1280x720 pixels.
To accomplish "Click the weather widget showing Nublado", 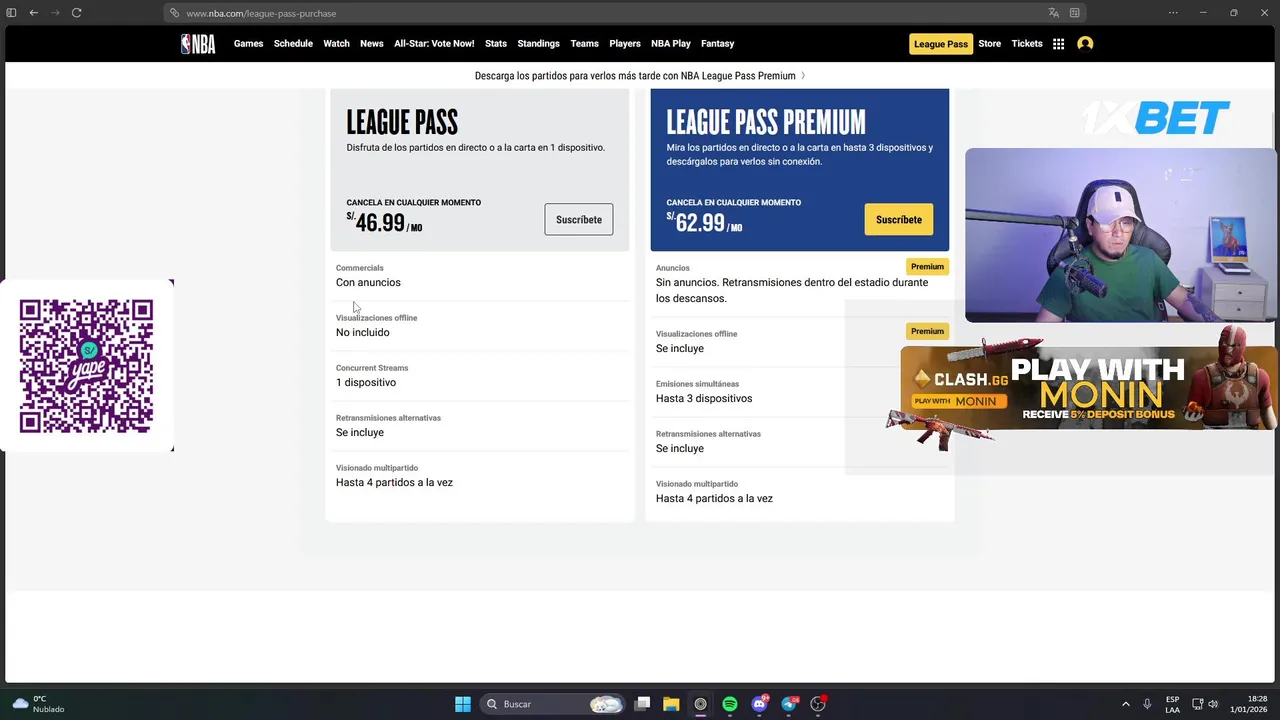I will [38, 704].
